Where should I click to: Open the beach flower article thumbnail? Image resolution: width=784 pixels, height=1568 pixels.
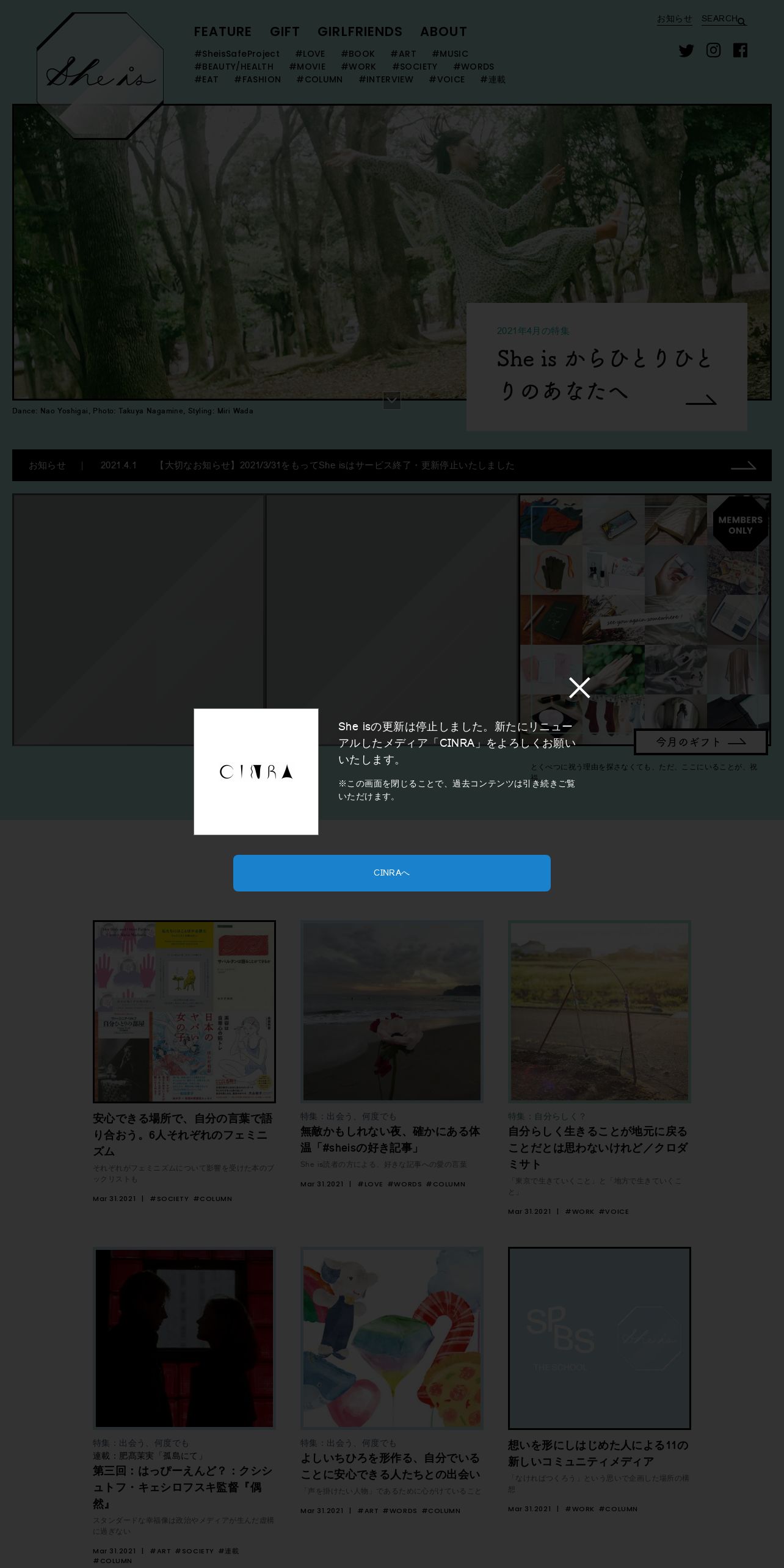tap(392, 1012)
